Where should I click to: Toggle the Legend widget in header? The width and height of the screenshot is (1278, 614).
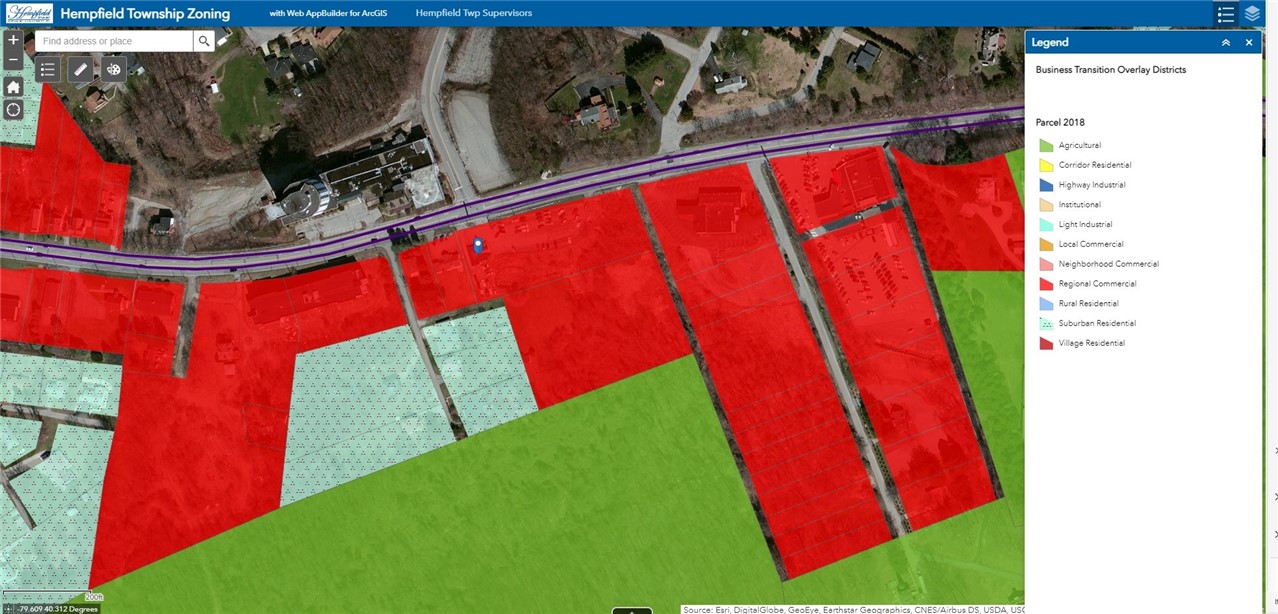point(1226,14)
